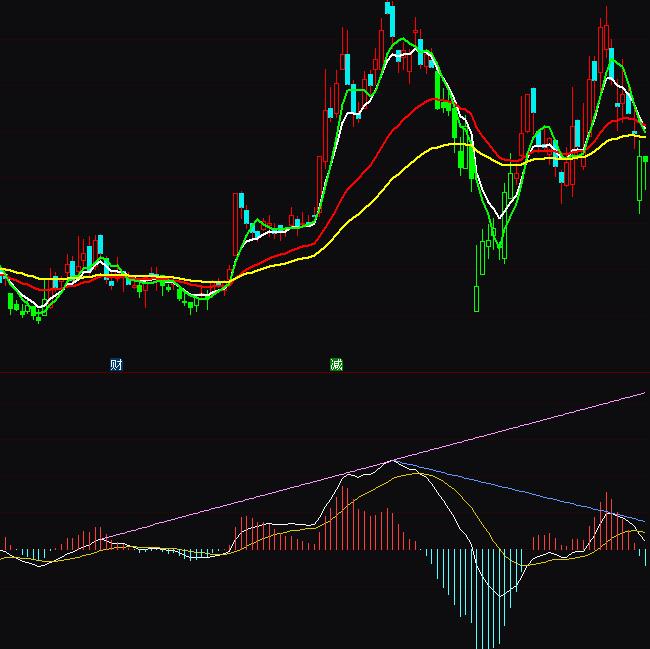The image size is (650, 649).
Task: Click the pink trendline's left starting point
Action: coord(100,540)
